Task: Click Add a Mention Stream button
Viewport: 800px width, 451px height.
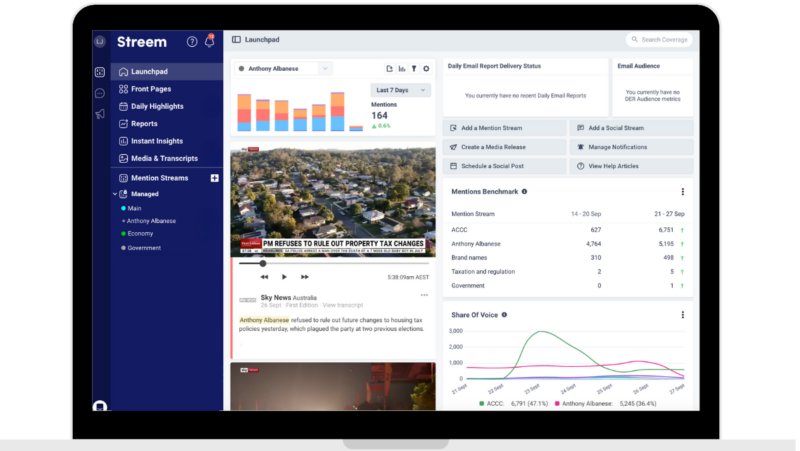Action: 505,128
